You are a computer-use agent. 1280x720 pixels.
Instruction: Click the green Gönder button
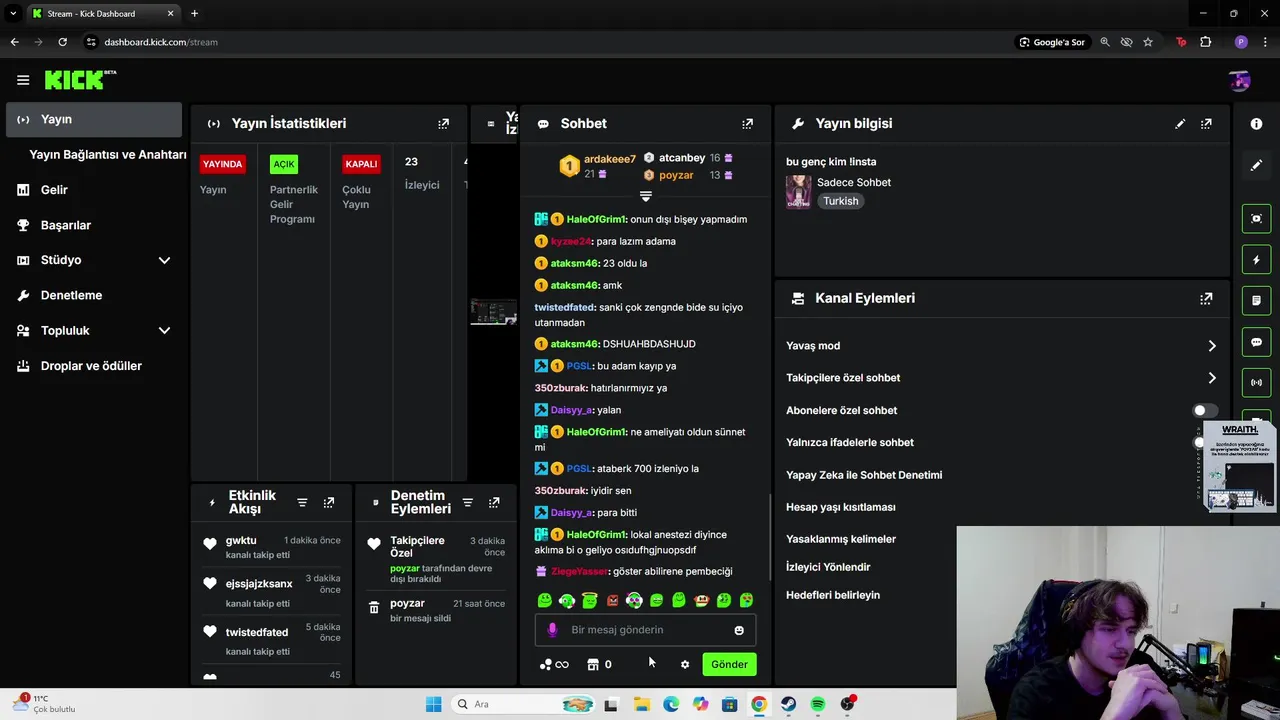point(729,664)
